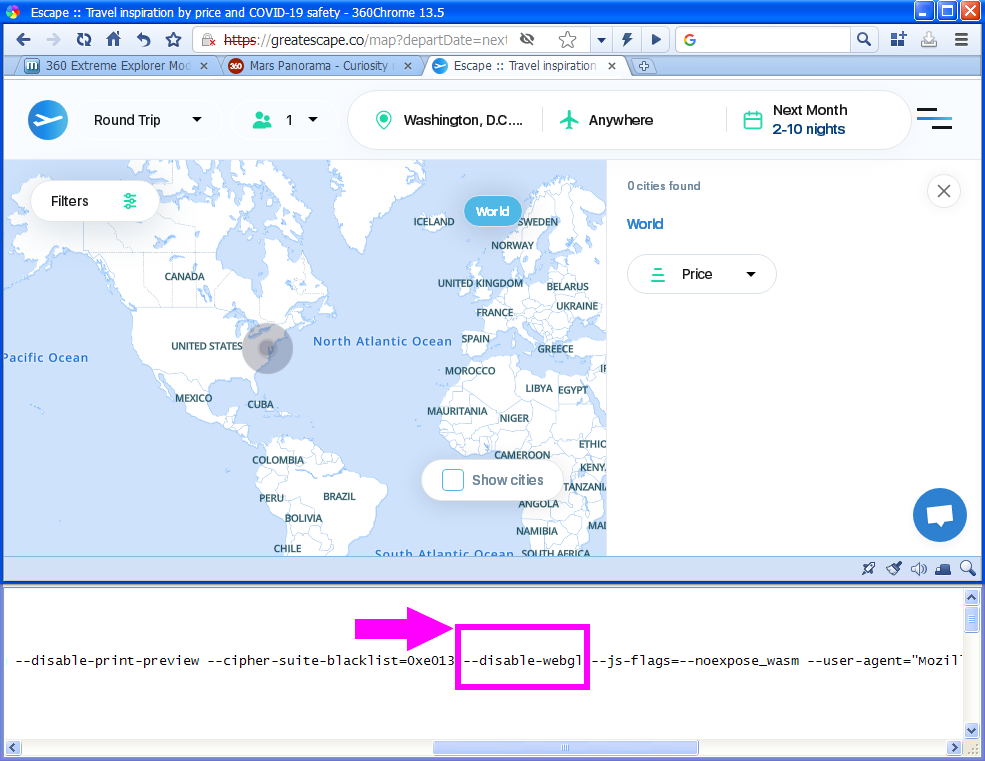The image size is (985, 761).
Task: Edit the Washington, D.C. origin field
Action: (449, 120)
